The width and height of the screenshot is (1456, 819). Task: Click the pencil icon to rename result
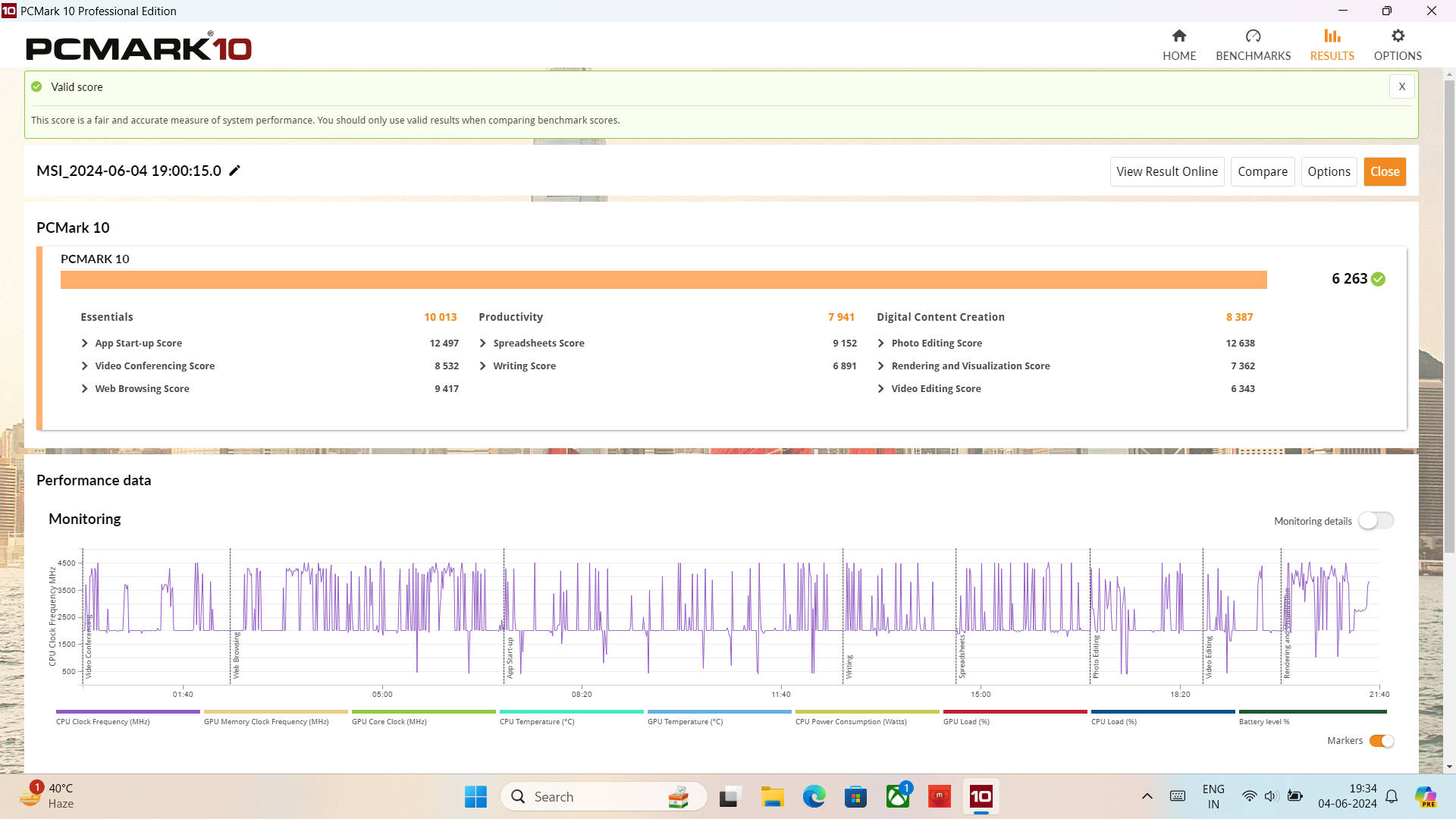coord(235,171)
